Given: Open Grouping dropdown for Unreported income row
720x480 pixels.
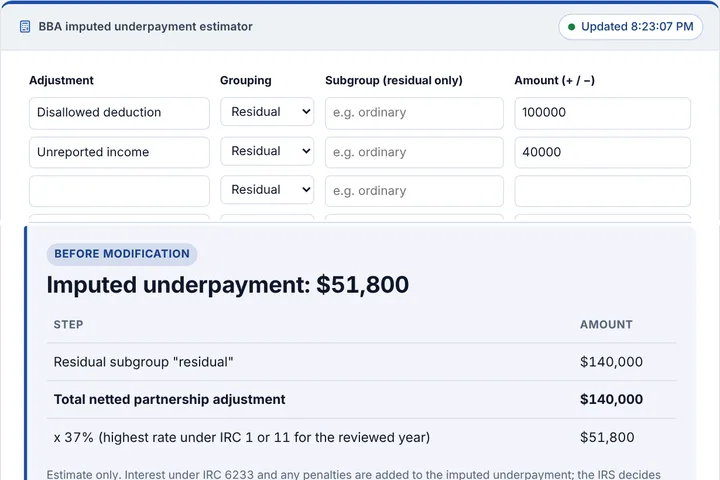Looking at the screenshot, I should coord(267,151).
